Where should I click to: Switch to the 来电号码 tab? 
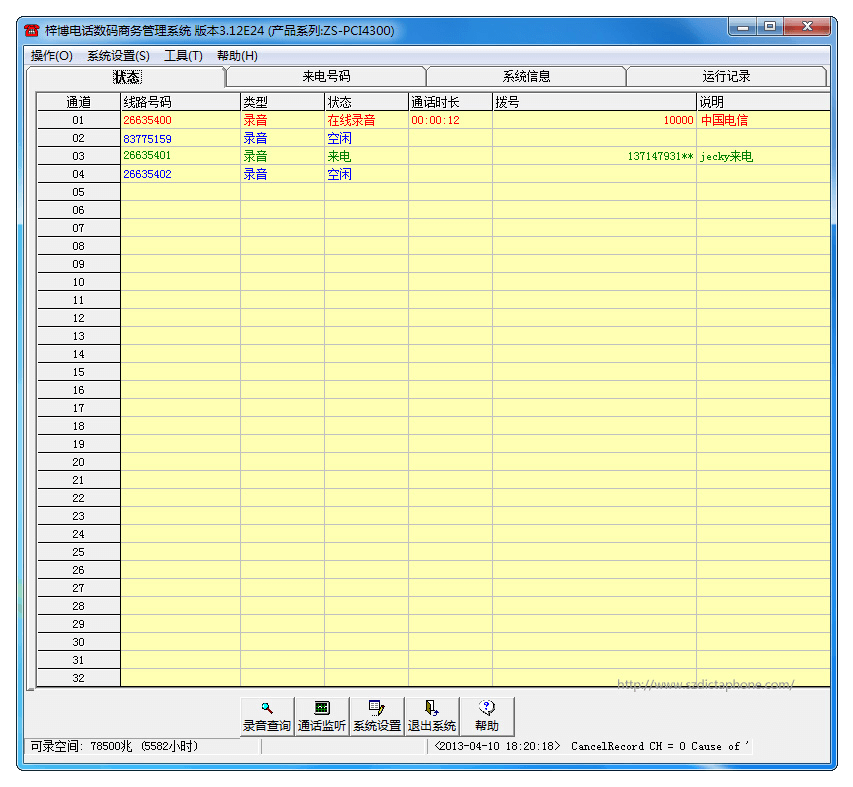tap(326, 77)
